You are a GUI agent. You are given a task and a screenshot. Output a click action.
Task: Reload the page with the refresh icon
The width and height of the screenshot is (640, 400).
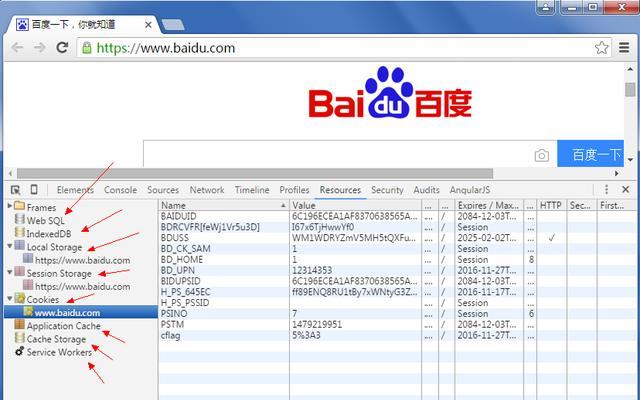[x=62, y=48]
